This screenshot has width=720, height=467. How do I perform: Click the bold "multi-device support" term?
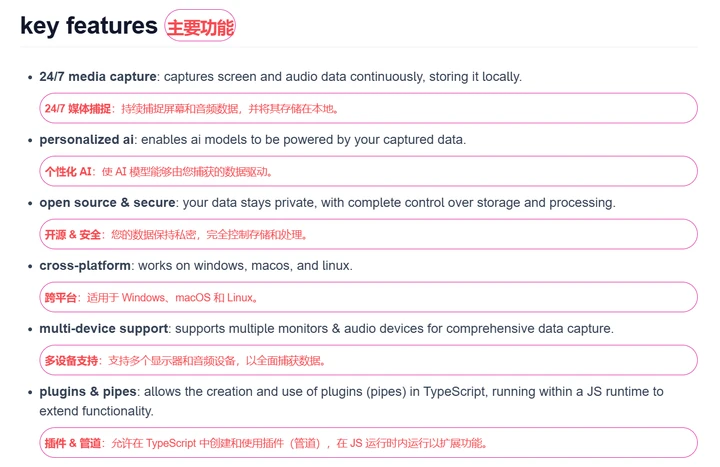pos(104,328)
